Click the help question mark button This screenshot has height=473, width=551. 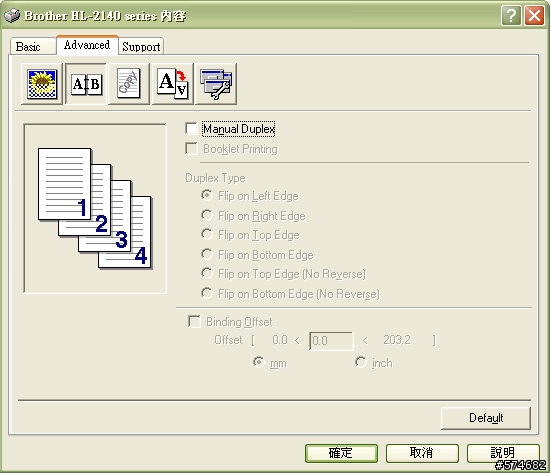pyautogui.click(x=511, y=15)
